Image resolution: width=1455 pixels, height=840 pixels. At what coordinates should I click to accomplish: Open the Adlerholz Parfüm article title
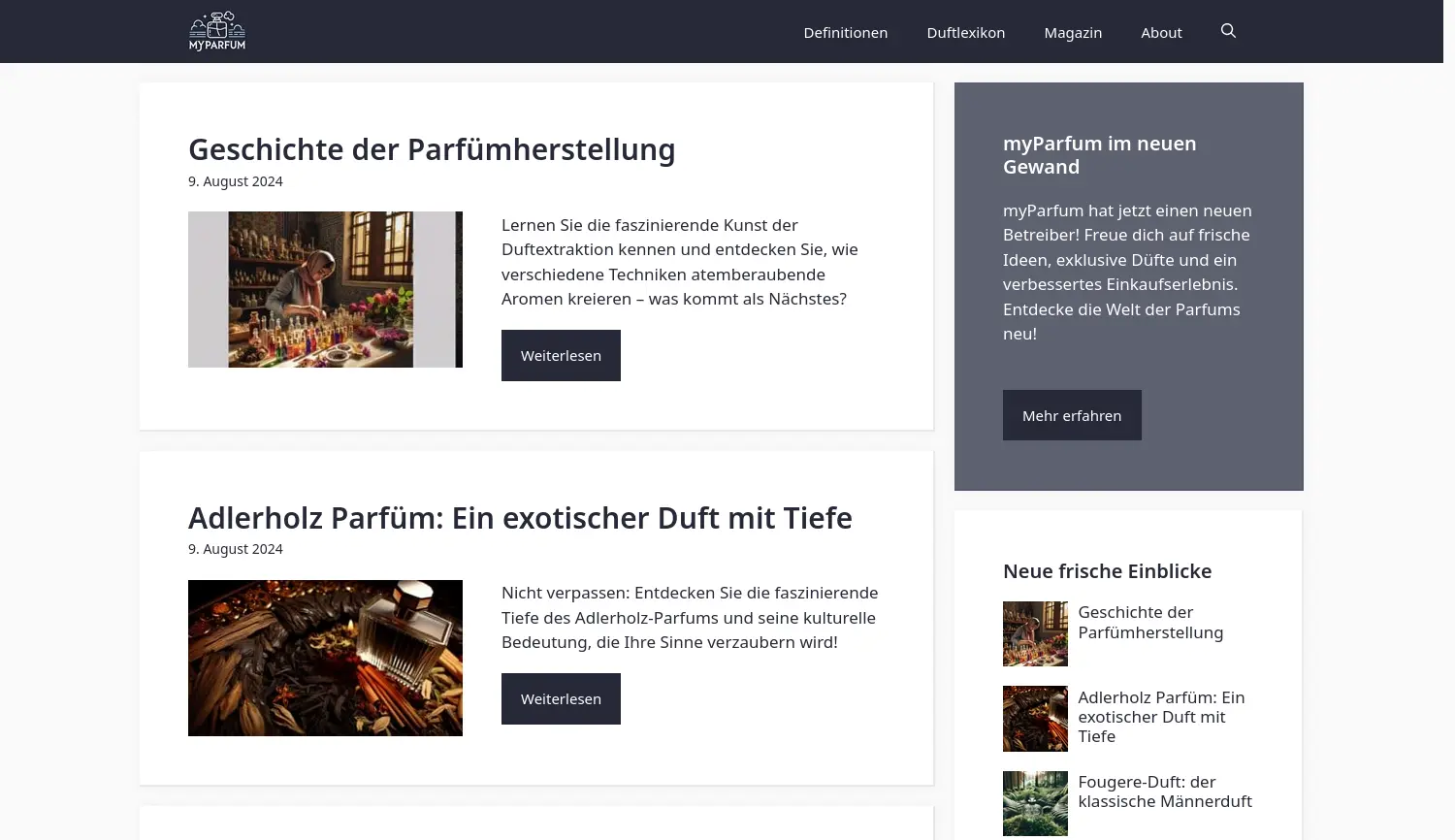point(520,518)
